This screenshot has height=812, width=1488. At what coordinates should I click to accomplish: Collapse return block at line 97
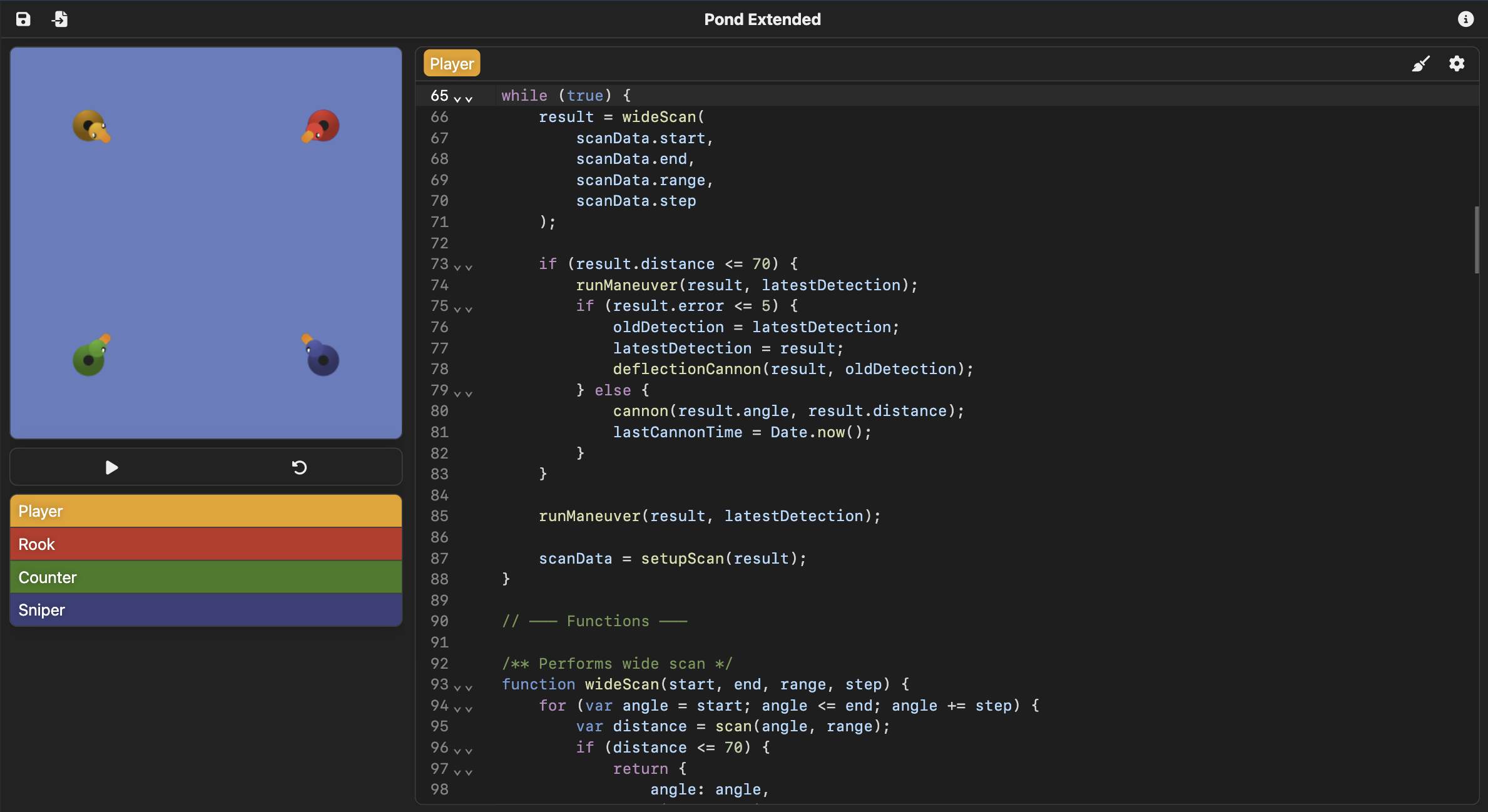463,771
